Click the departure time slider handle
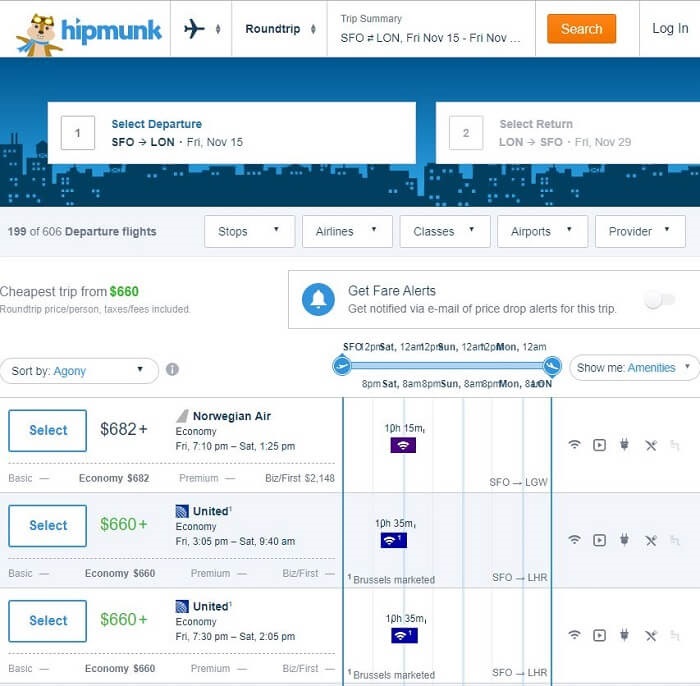 pos(342,366)
